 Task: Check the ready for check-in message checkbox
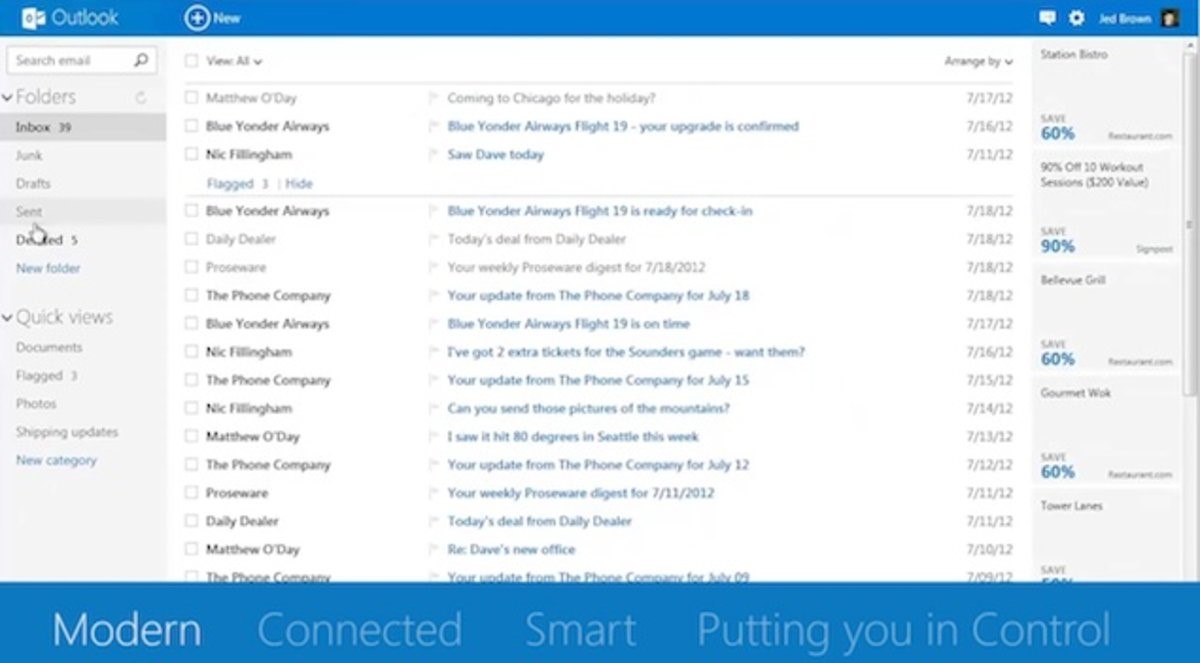coord(191,211)
